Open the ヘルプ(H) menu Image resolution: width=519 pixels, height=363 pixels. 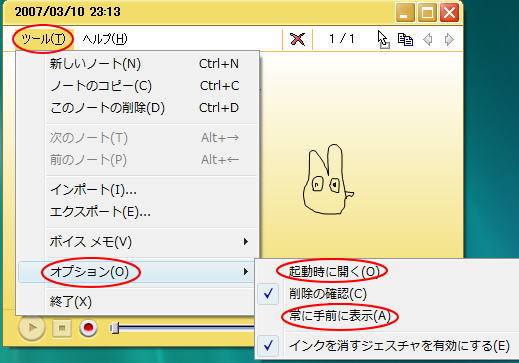point(105,39)
